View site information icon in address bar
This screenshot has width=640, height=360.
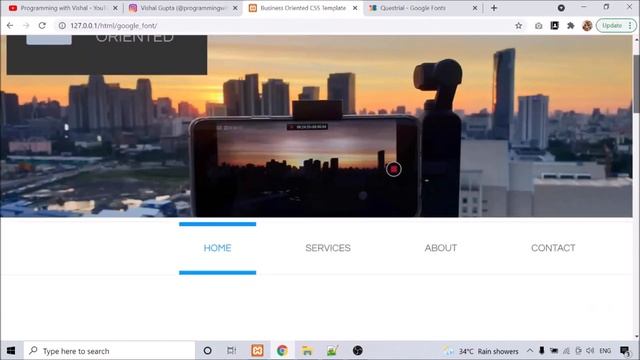(x=62, y=25)
